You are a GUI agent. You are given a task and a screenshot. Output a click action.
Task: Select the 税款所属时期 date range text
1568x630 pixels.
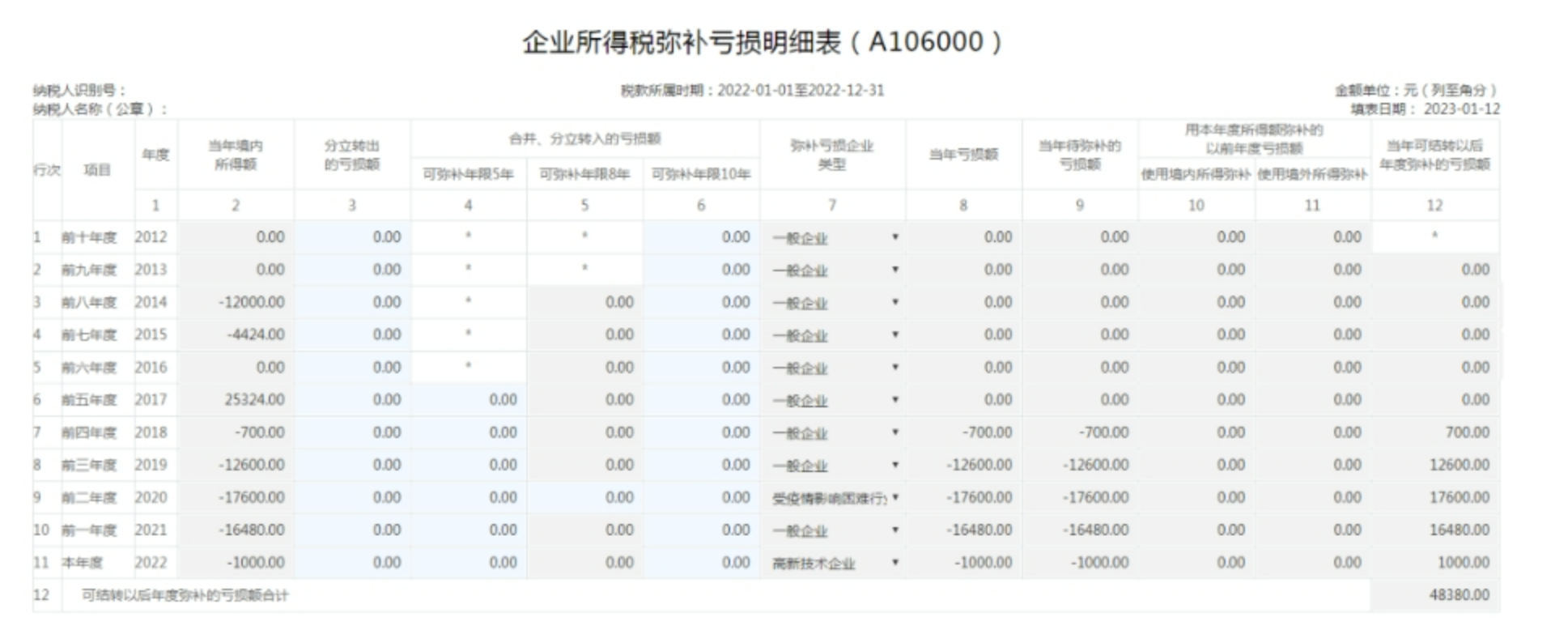coord(752,91)
